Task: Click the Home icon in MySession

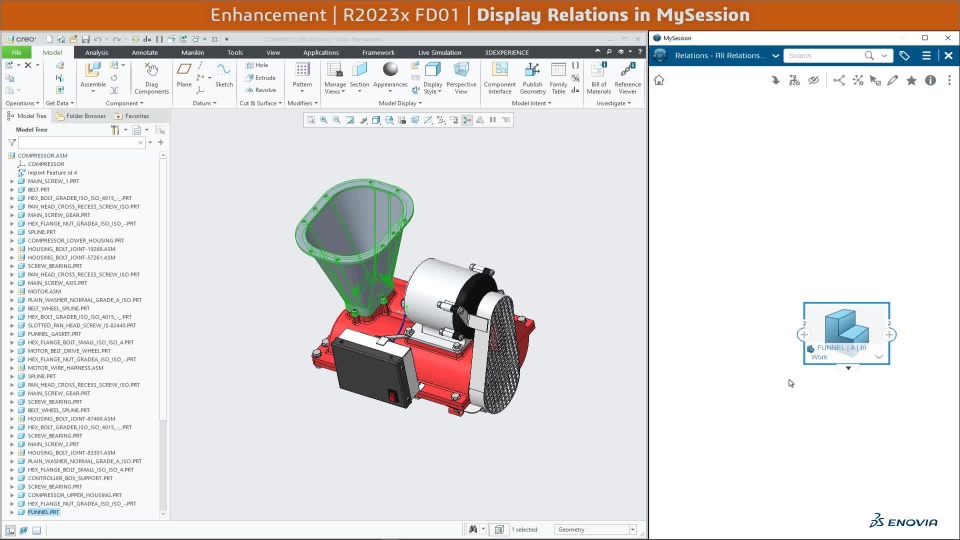Action: [x=659, y=80]
